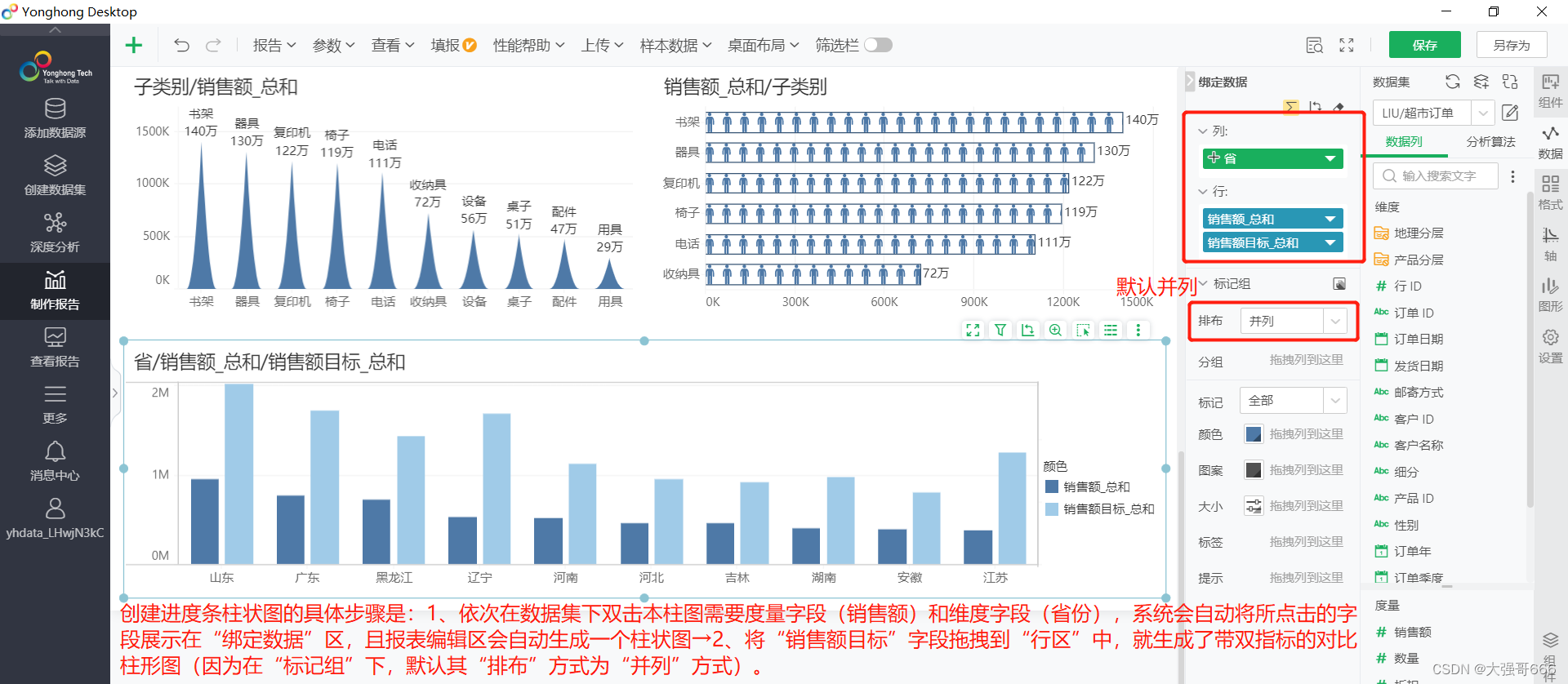
Task: Open 填报 in toolbar
Action: 453,46
